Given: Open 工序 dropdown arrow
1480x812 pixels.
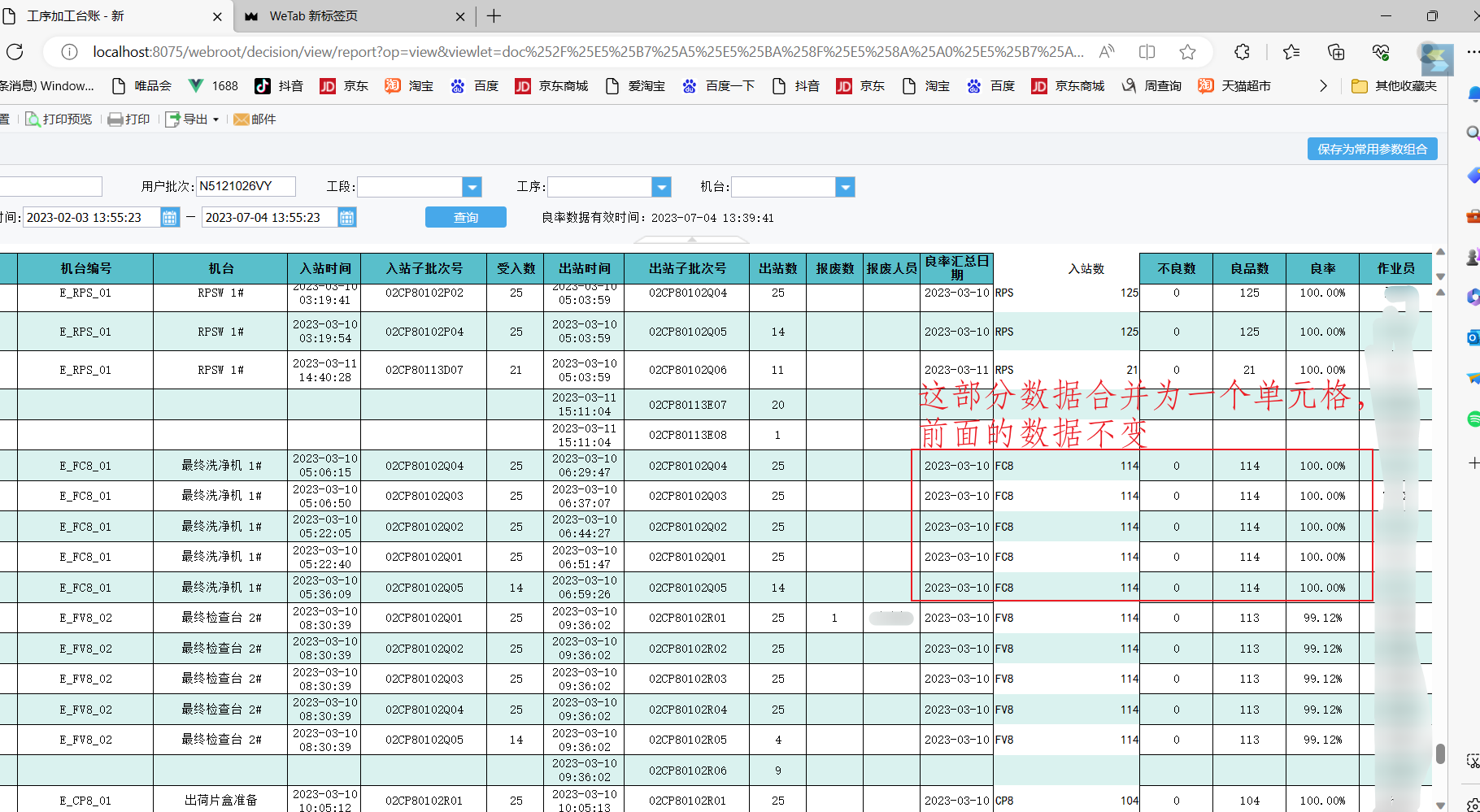Looking at the screenshot, I should coord(662,187).
